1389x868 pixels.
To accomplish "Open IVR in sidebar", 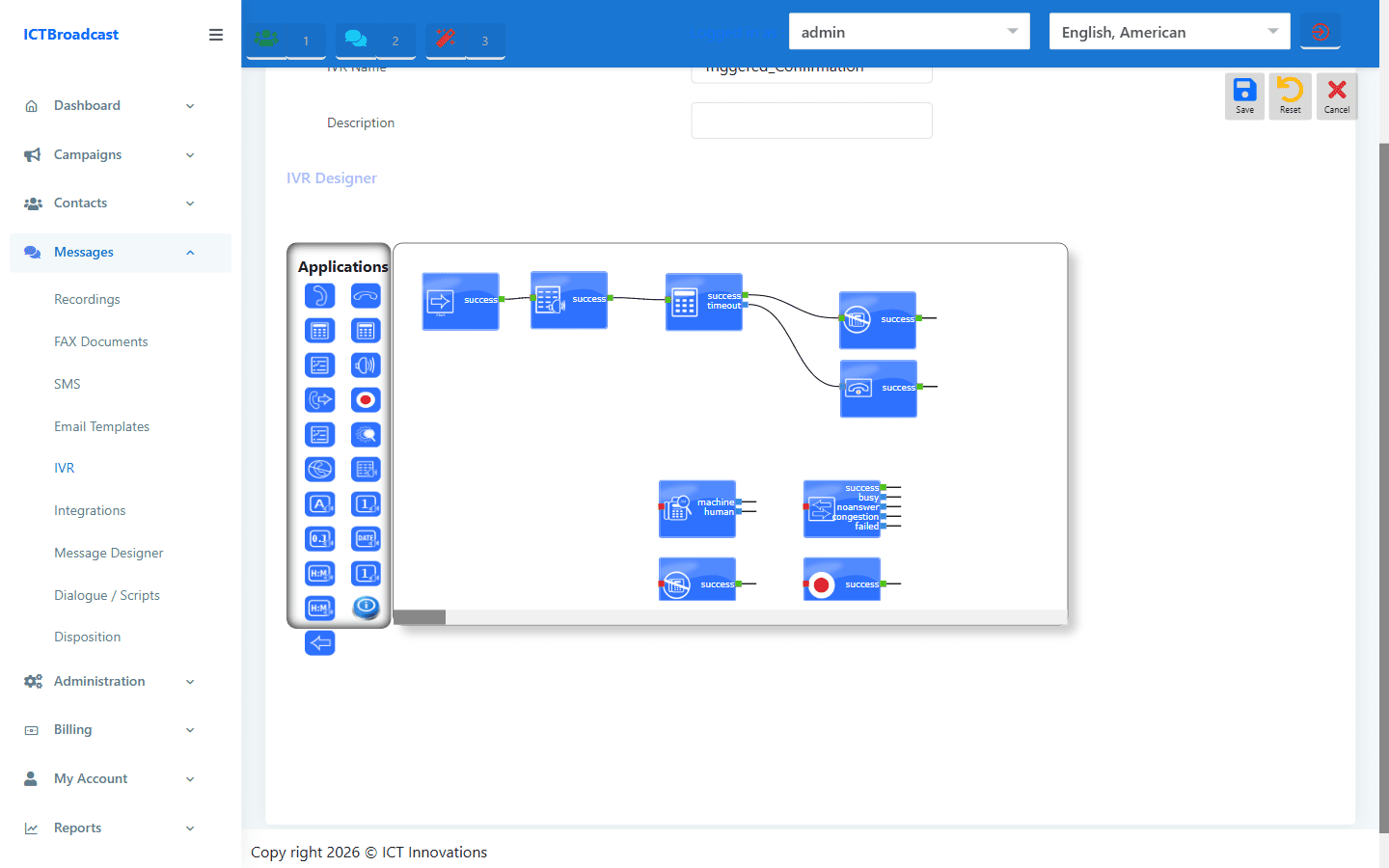I will tap(65, 468).
